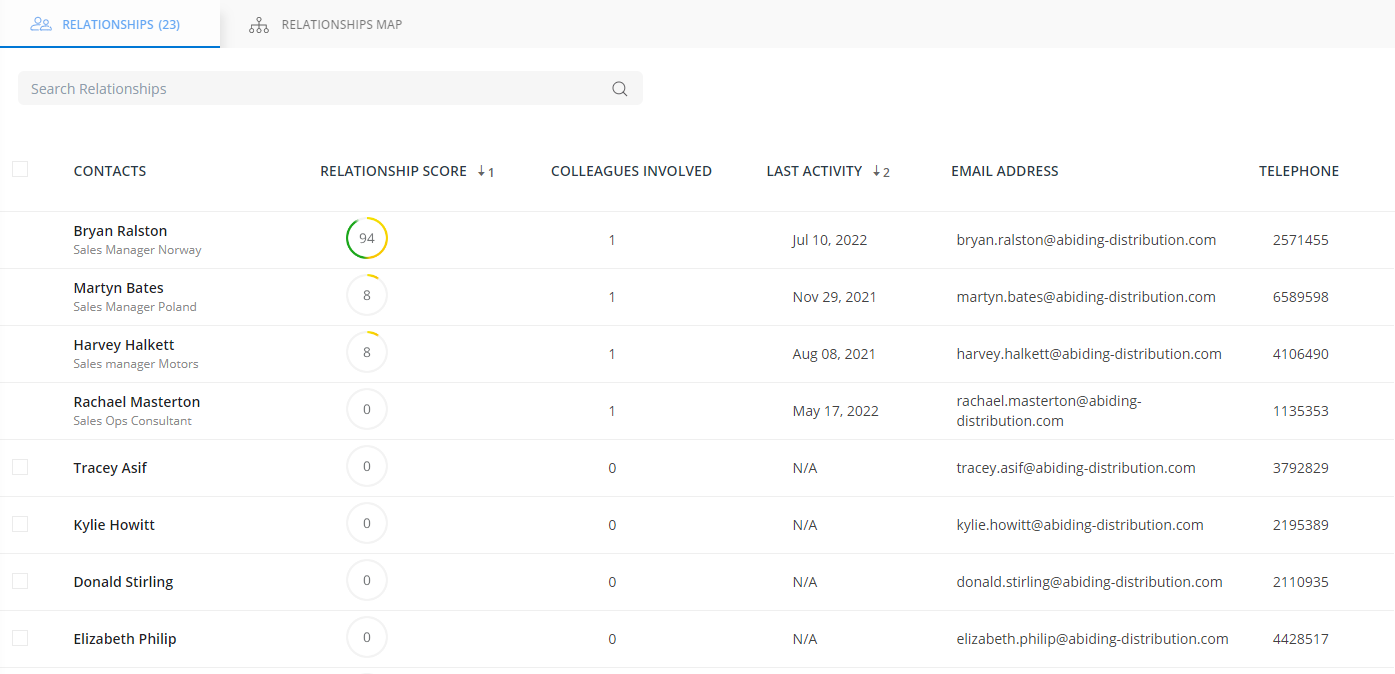Image resolution: width=1395 pixels, height=674 pixels.
Task: Sort by Colleagues Involved column
Action: click(631, 171)
